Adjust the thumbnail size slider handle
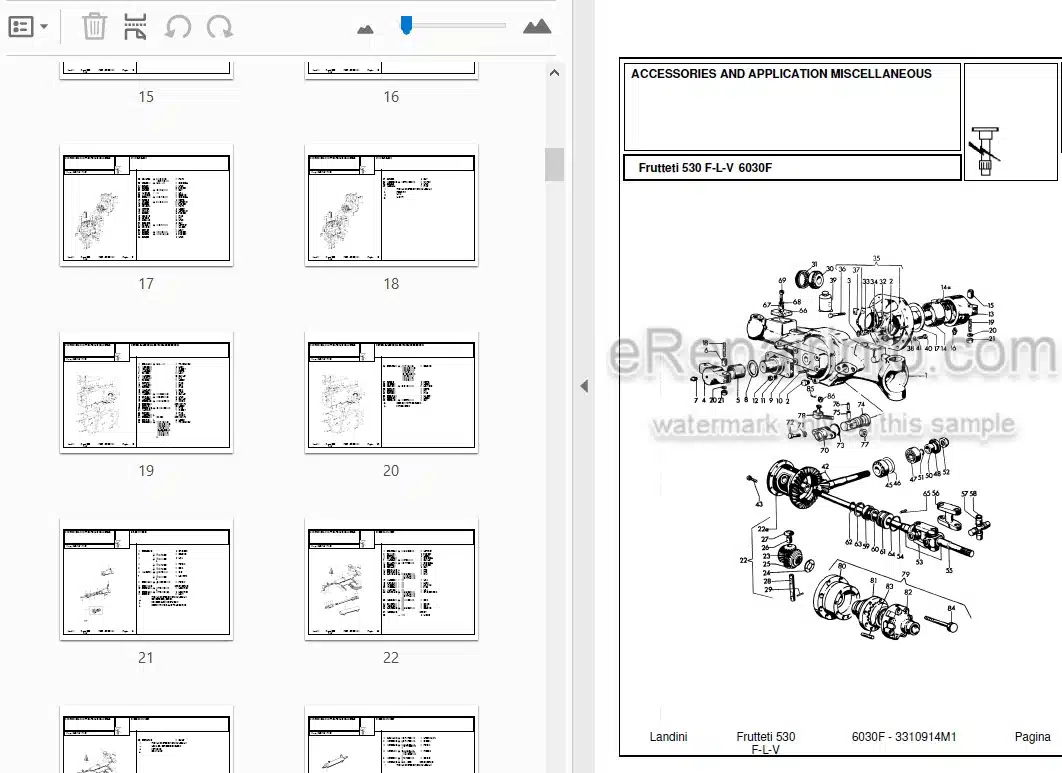 406,26
